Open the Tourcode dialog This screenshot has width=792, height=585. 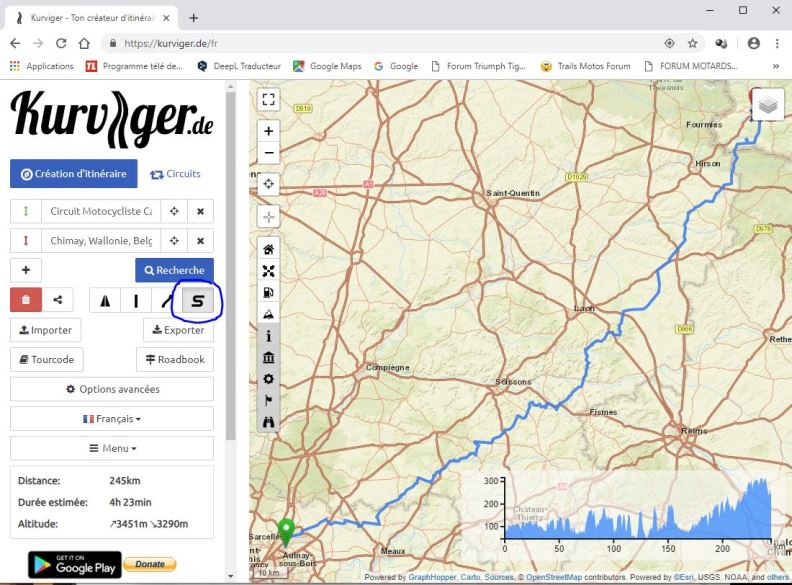click(46, 360)
